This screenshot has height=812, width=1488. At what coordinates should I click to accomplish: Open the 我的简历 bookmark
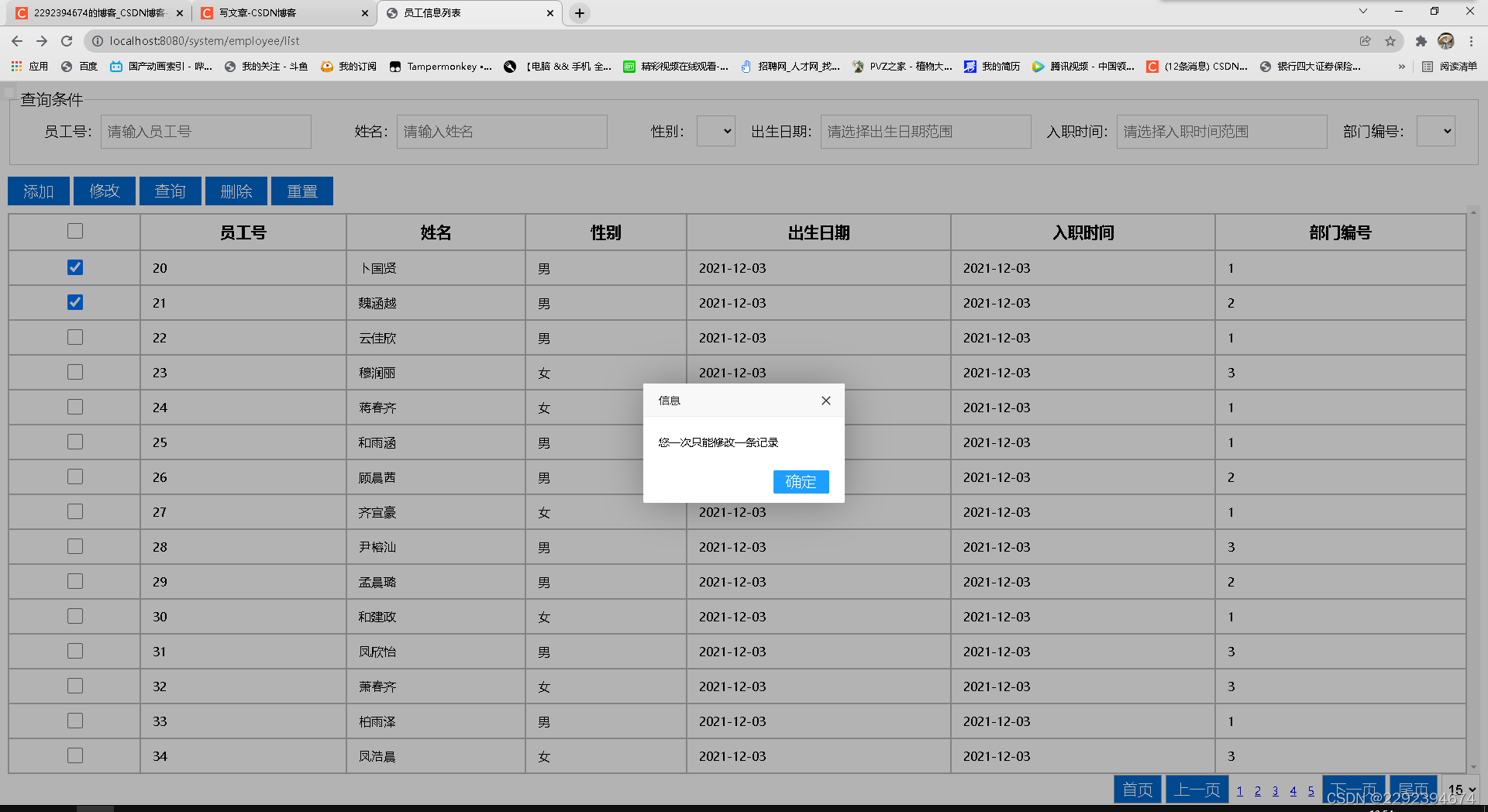(992, 67)
